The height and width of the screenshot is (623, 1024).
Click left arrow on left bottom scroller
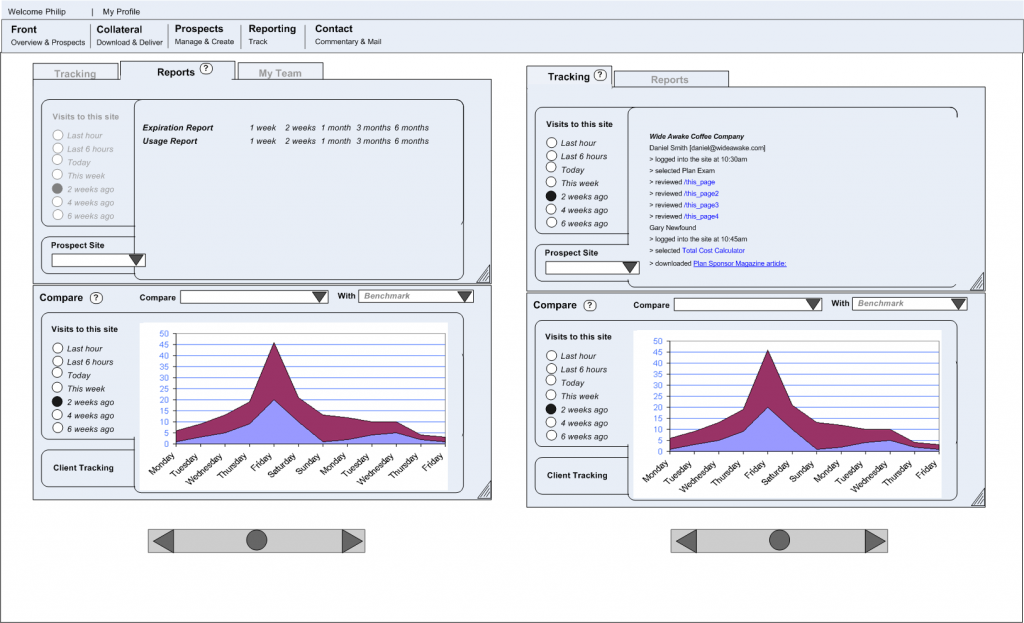click(162, 541)
